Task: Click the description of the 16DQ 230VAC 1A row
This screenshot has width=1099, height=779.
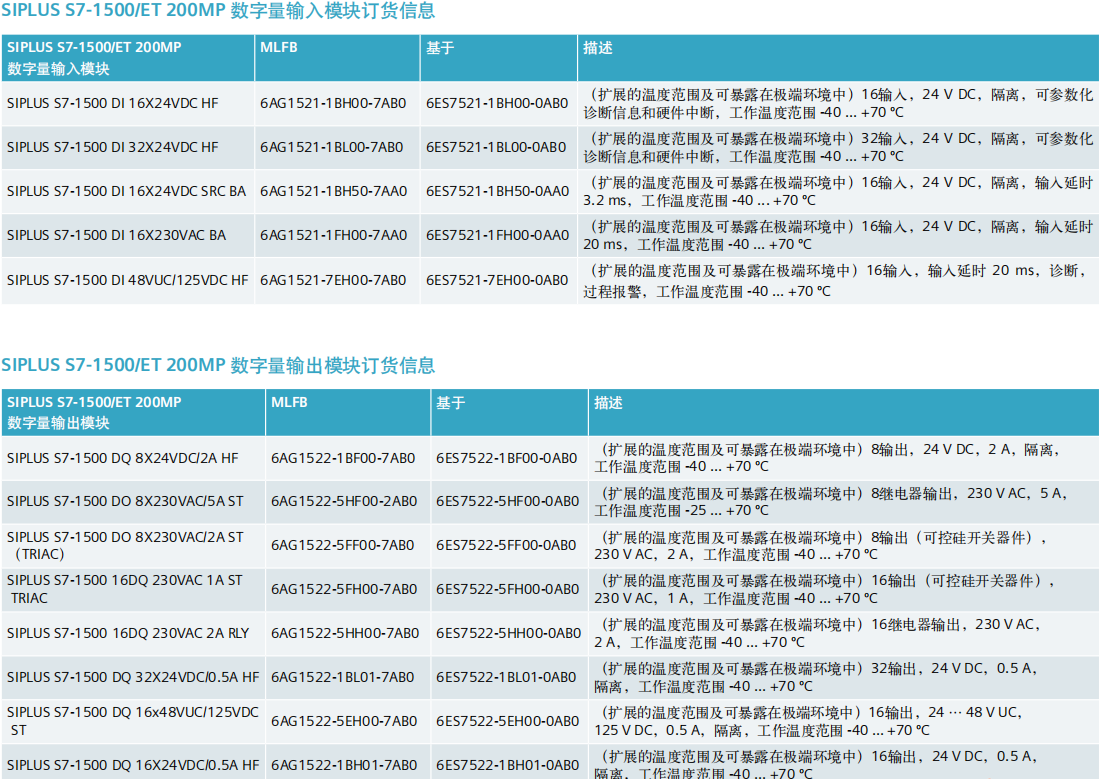Action: pos(825,590)
